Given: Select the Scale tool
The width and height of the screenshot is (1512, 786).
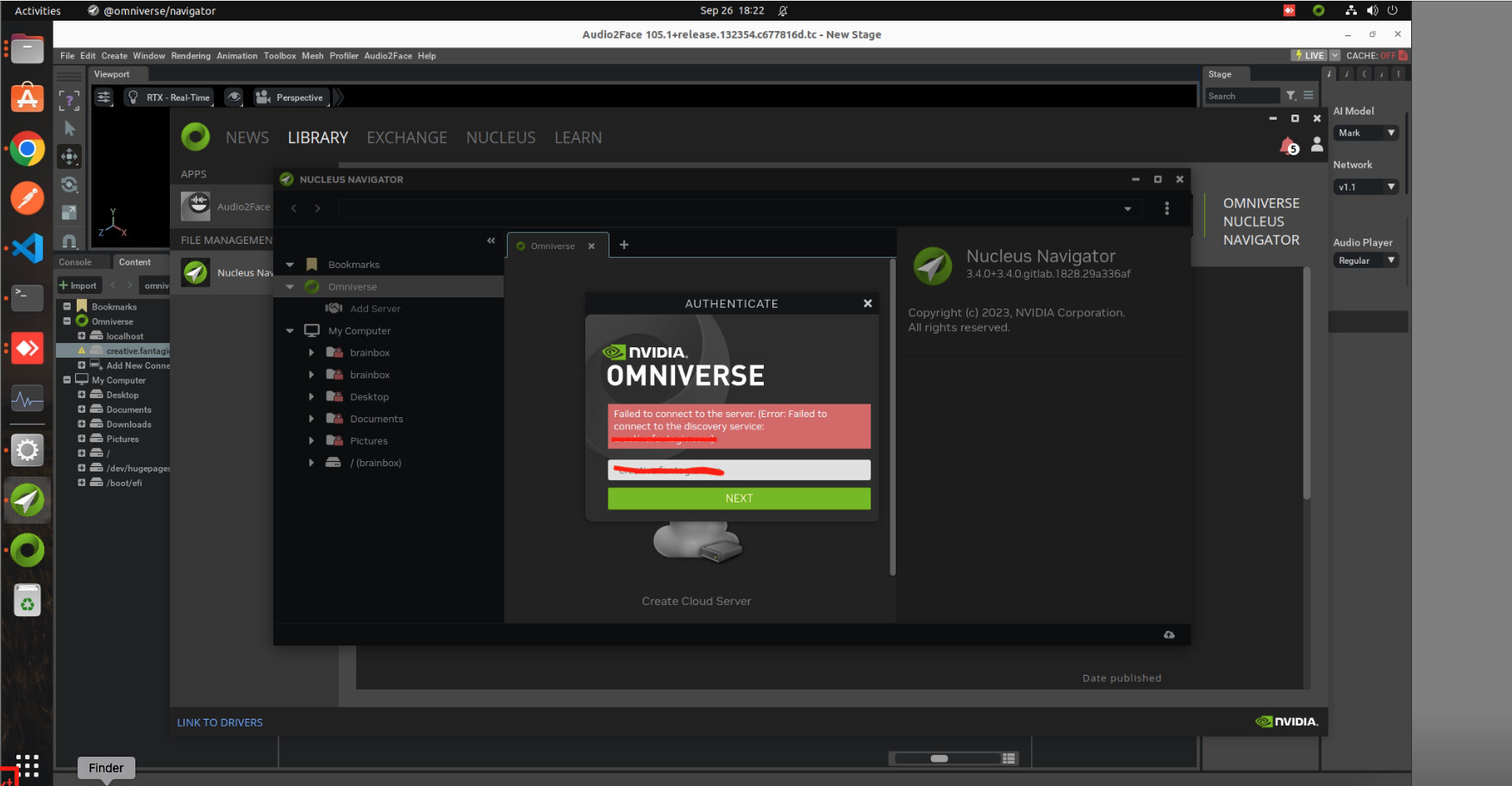Looking at the screenshot, I should point(69,212).
